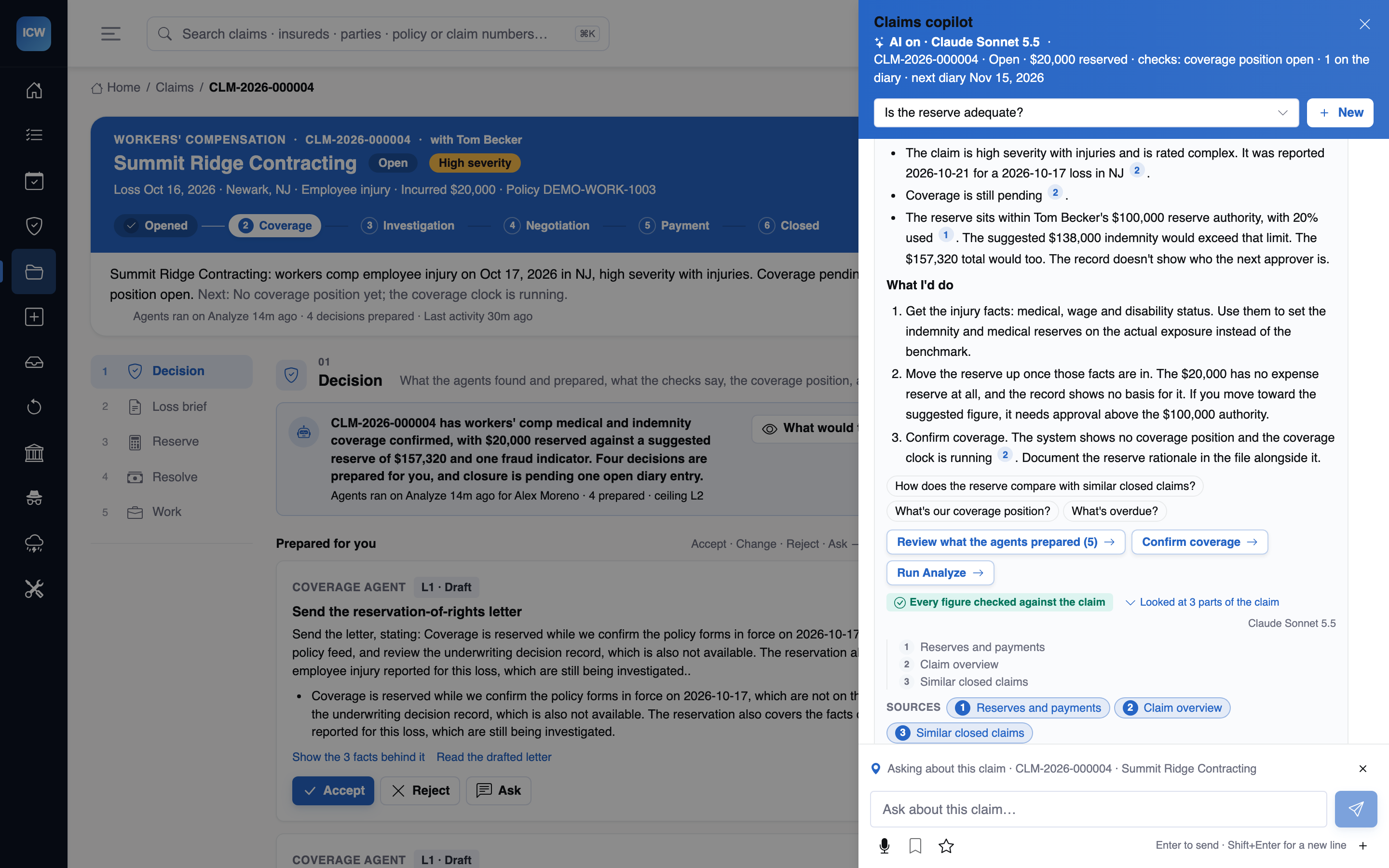
Task: Click the 'Ask about this claim' input field
Action: tap(1098, 809)
